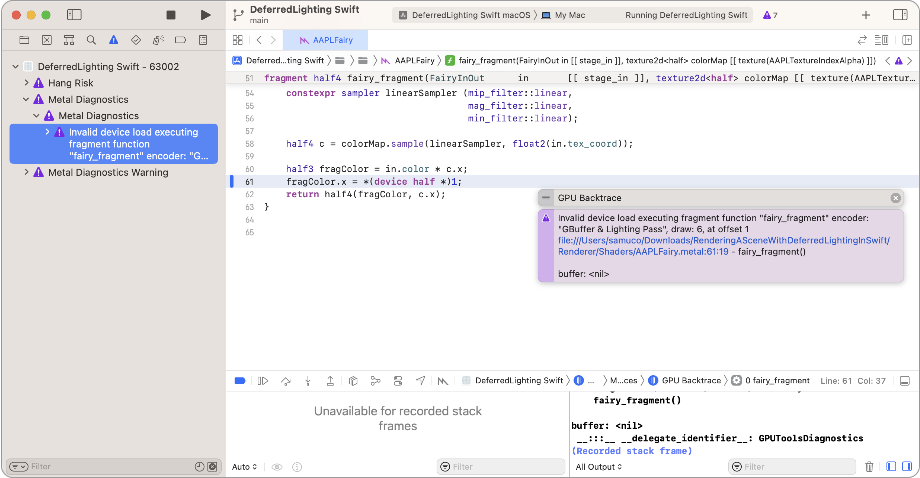Image resolution: width=920 pixels, height=478 pixels.
Task: Click the Stop button in the toolbar
Action: click(x=172, y=15)
